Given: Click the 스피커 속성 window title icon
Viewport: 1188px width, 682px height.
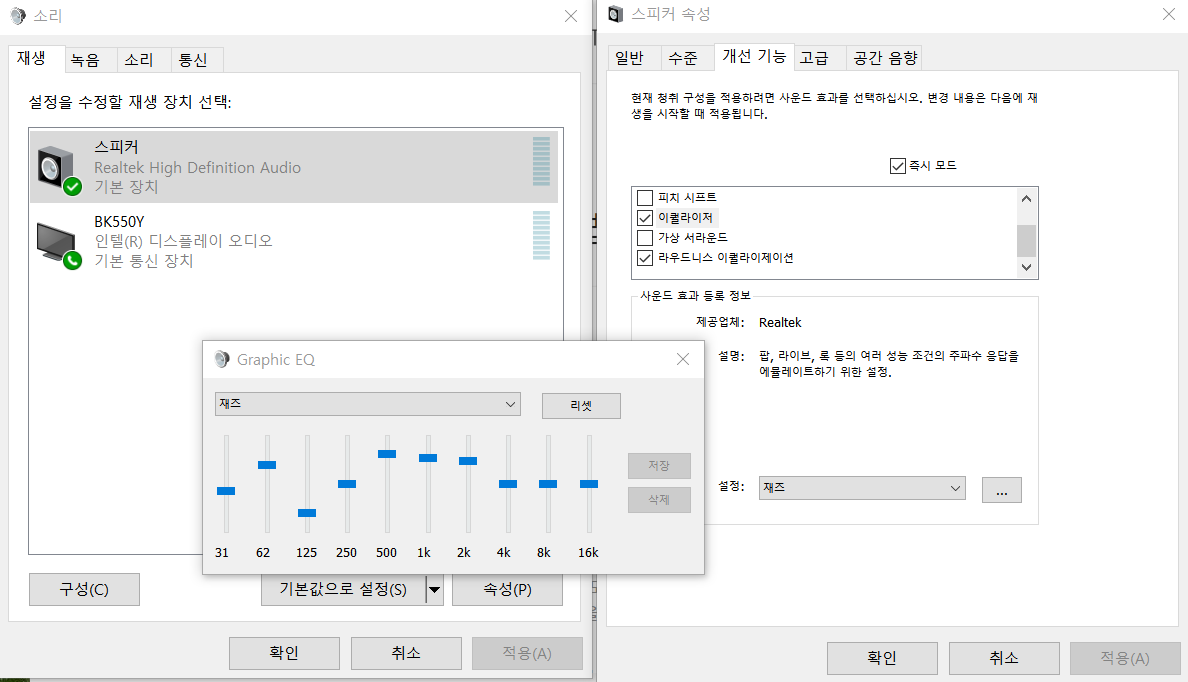Looking at the screenshot, I should click(x=615, y=14).
